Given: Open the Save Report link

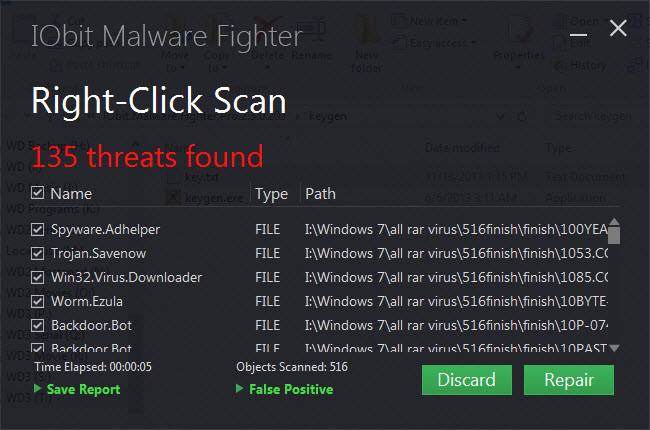Looking at the screenshot, I should click(x=83, y=389).
